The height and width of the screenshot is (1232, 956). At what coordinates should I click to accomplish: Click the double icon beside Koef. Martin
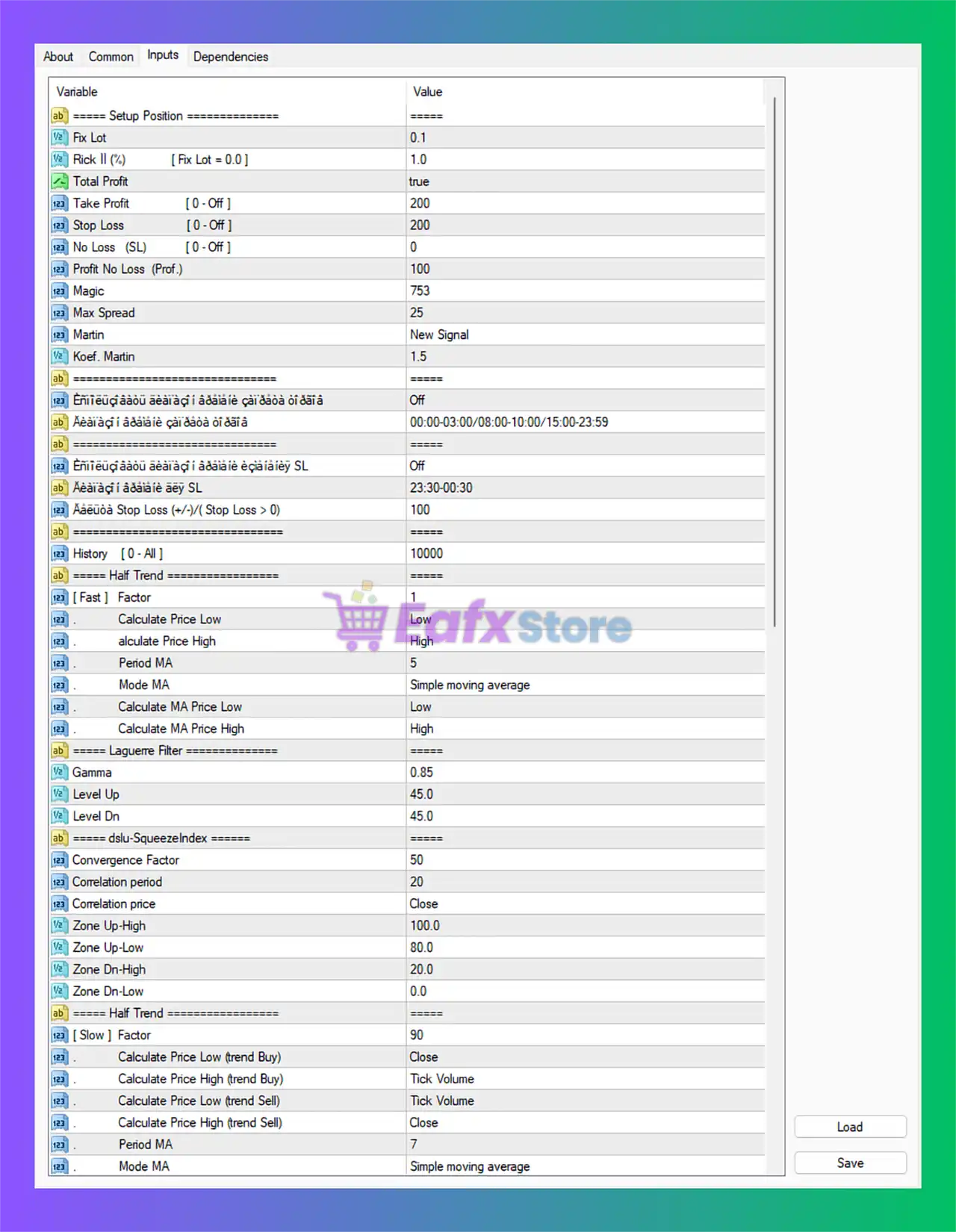pyautogui.click(x=59, y=356)
